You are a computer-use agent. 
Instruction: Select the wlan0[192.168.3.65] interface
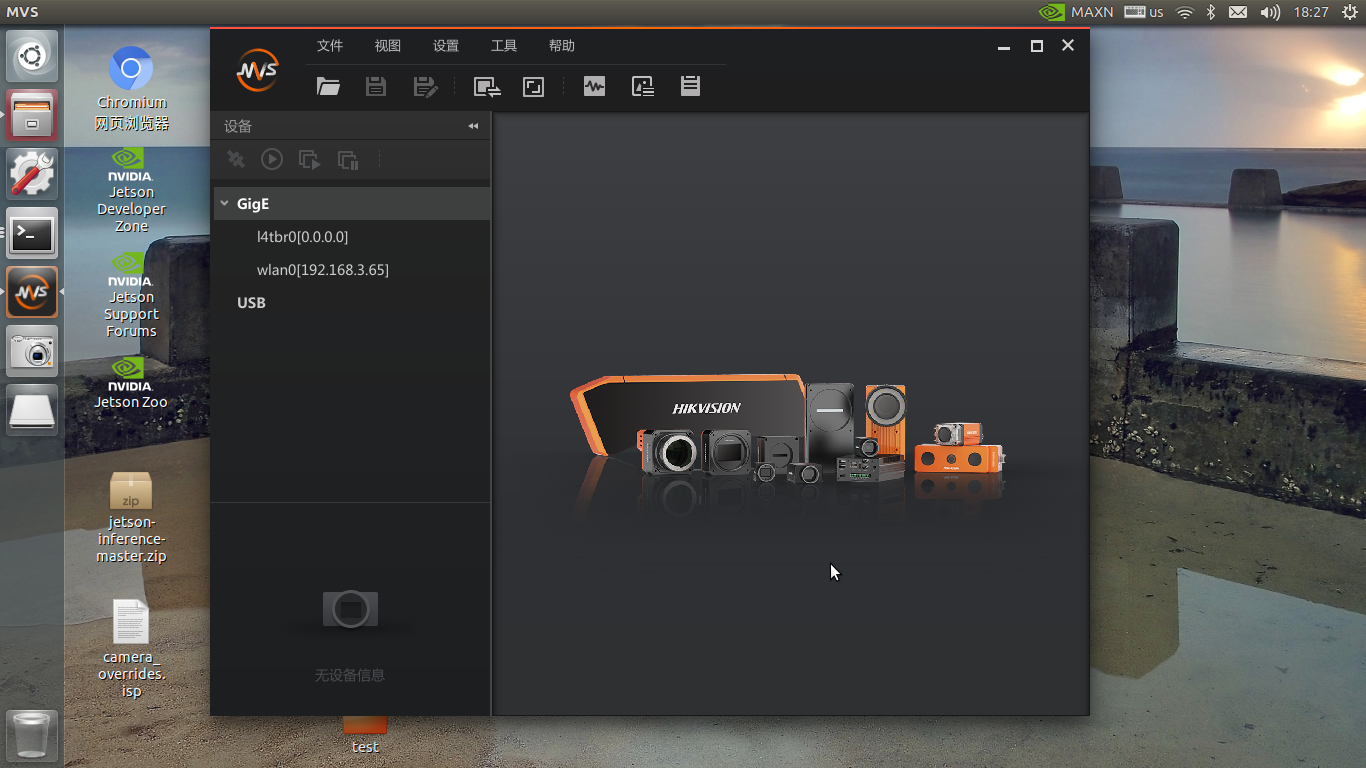coord(323,269)
